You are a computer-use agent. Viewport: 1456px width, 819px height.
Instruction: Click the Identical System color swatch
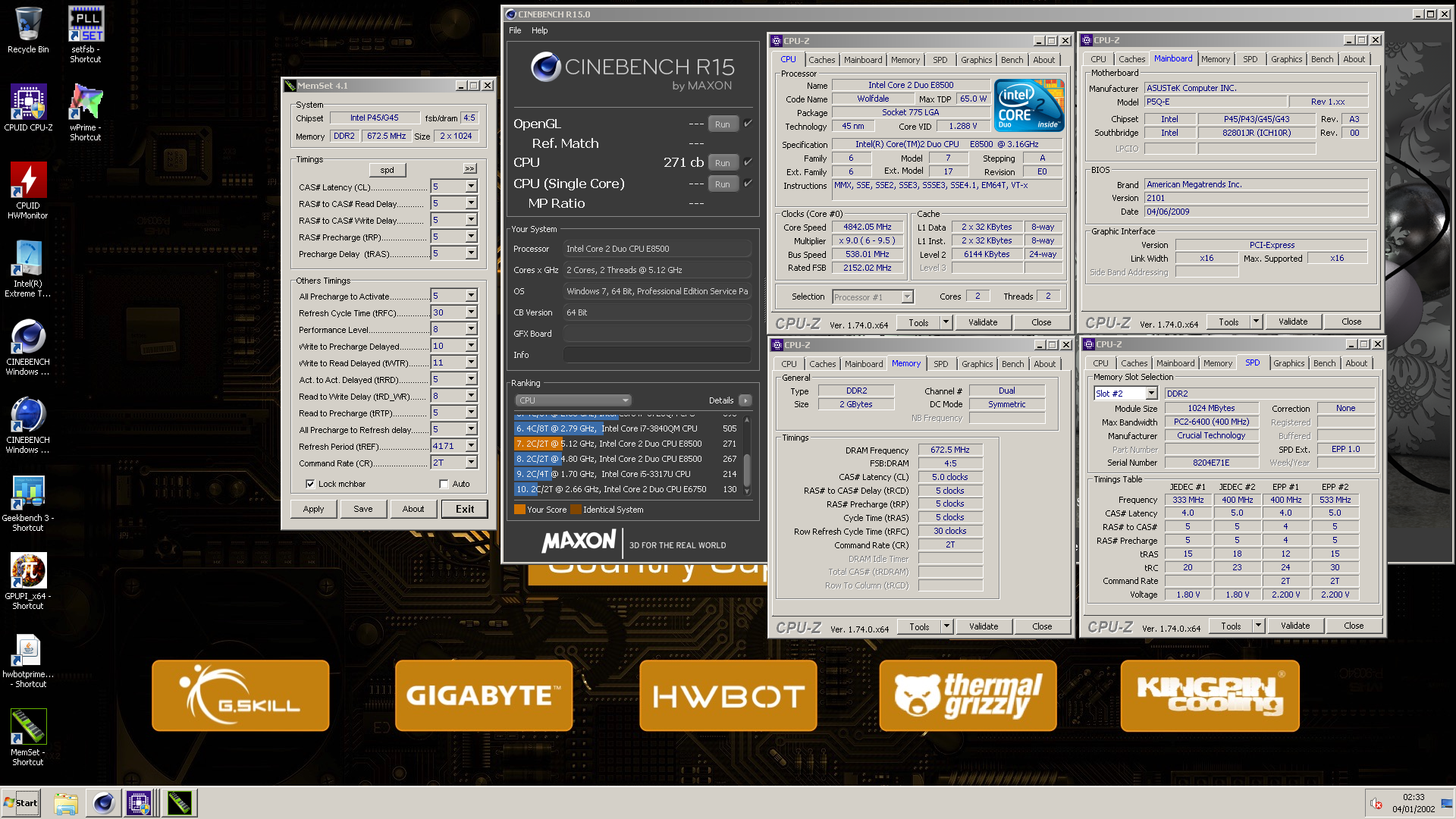coord(576,510)
